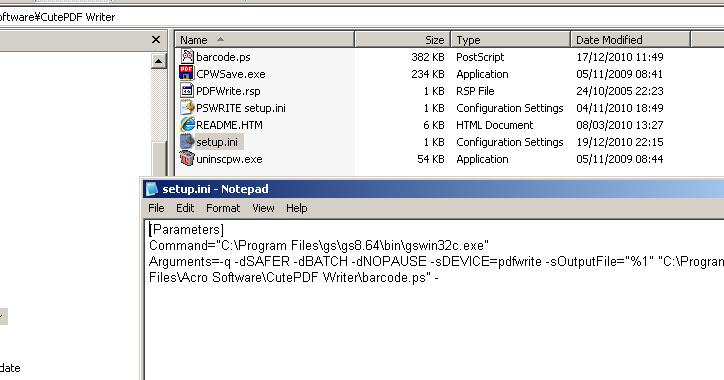
Task: Click the PDFWrite.rsp file name
Action: click(x=229, y=91)
